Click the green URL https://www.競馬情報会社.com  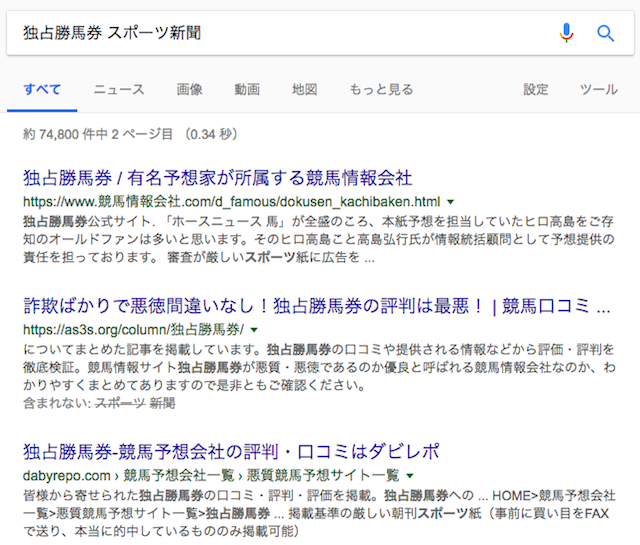231,202
